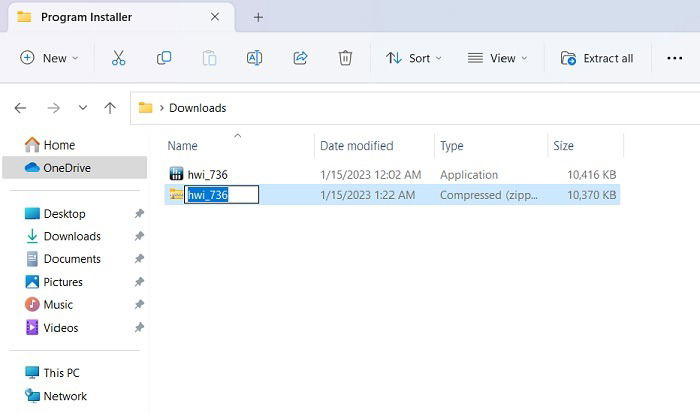Click the Delete trash can icon

point(345,58)
